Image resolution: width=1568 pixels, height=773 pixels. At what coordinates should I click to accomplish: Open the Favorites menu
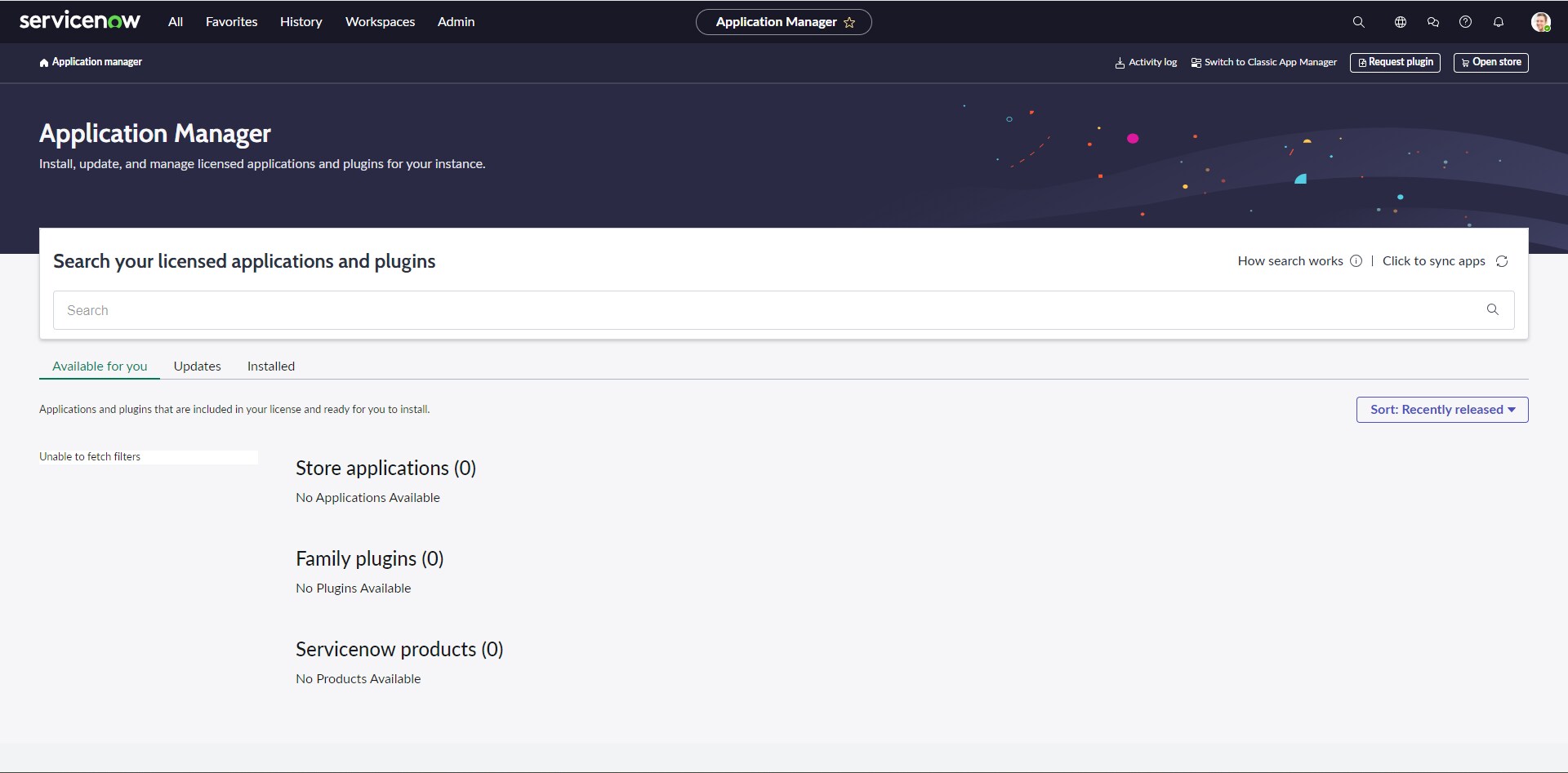232,22
